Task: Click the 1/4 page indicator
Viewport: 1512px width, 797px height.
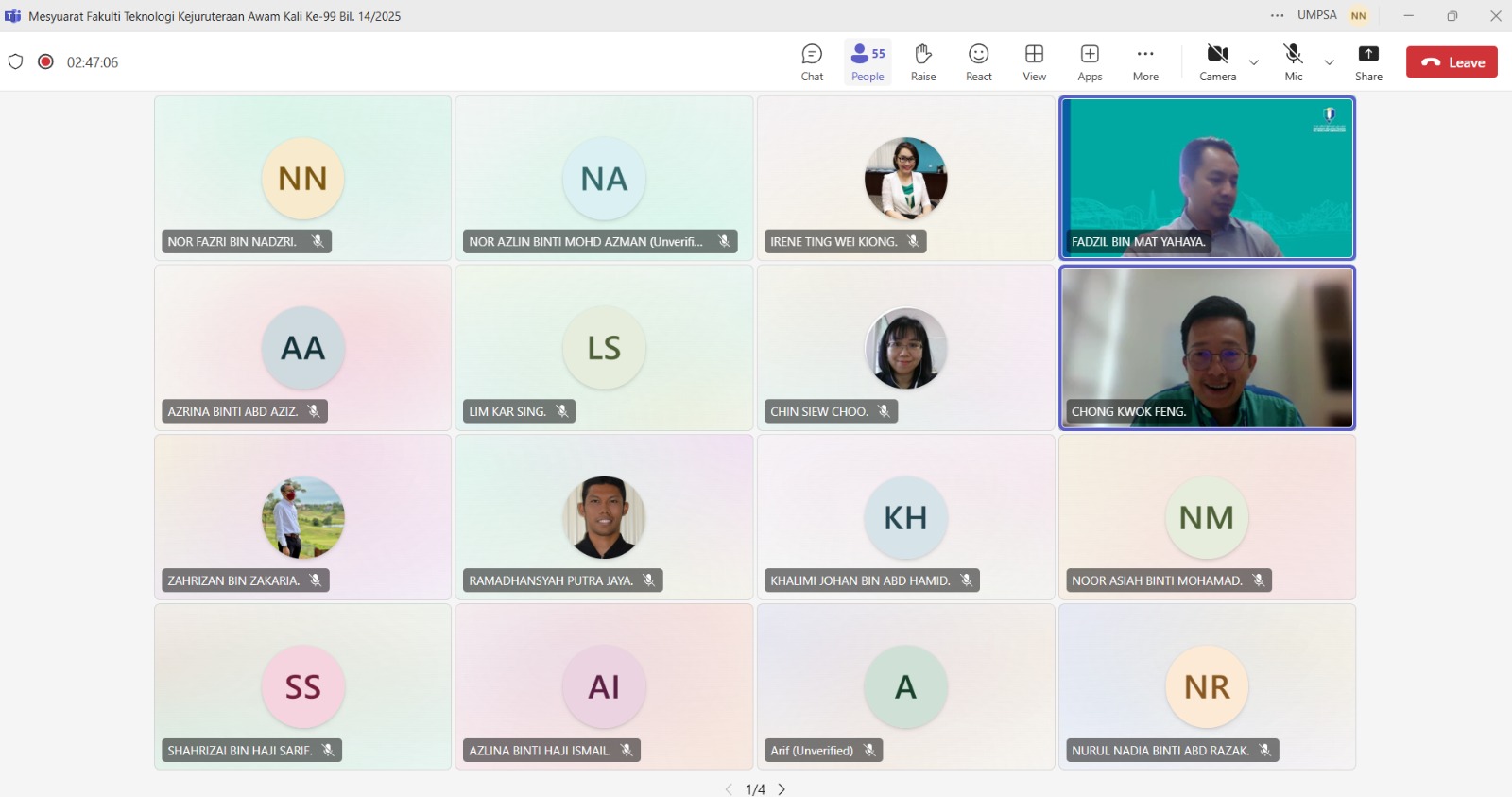Action: click(x=755, y=789)
